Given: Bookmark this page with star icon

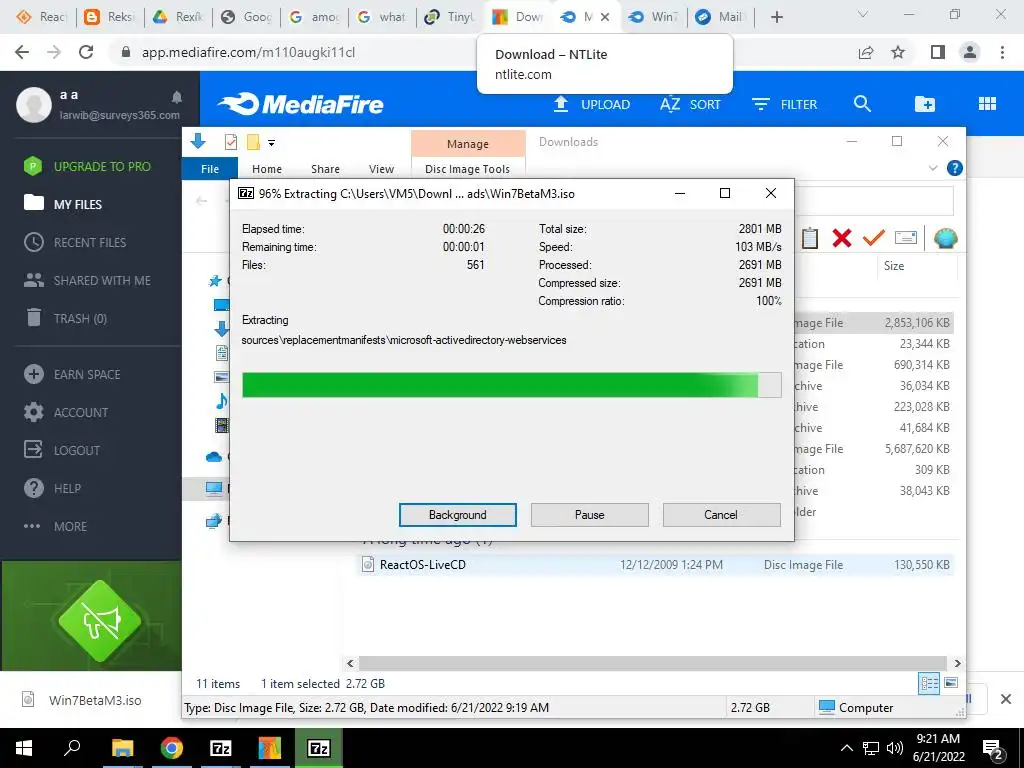Looking at the screenshot, I should tap(898, 52).
